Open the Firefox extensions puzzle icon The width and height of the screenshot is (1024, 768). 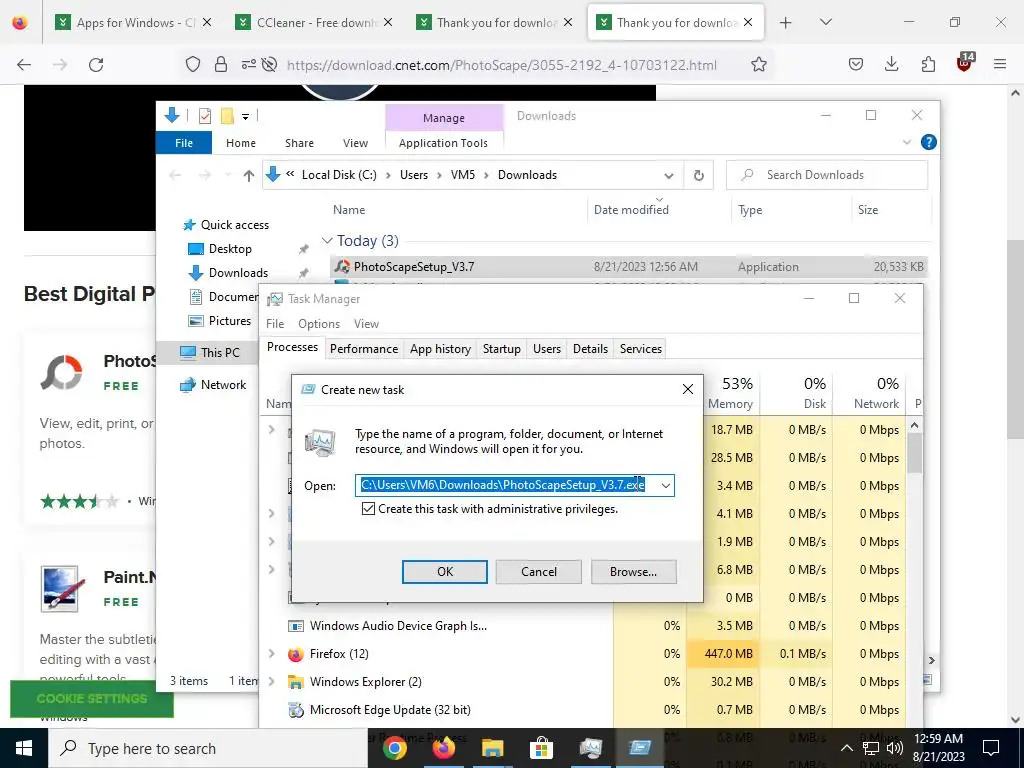pos(928,64)
